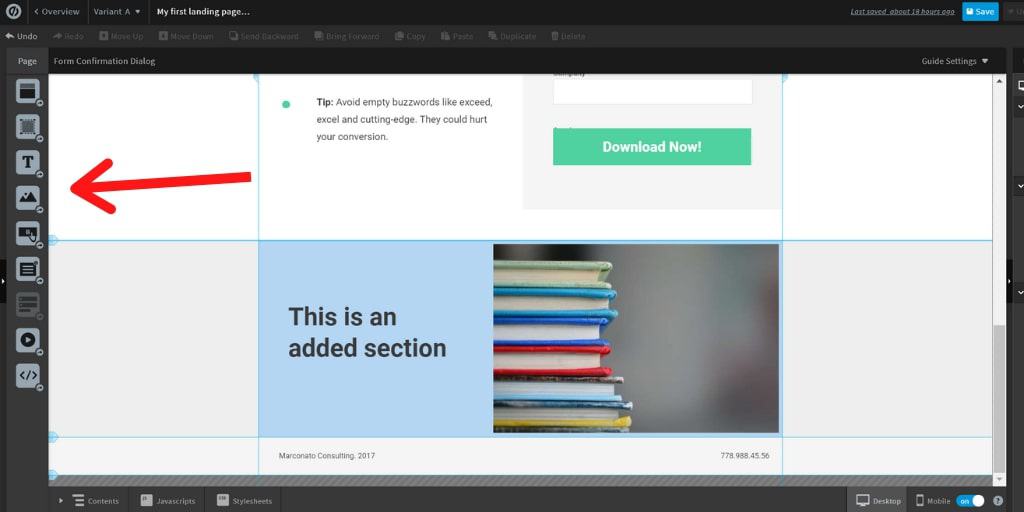Switch to Form Confirmation Dialog tab
This screenshot has height=512, width=1024.
click(x=104, y=61)
